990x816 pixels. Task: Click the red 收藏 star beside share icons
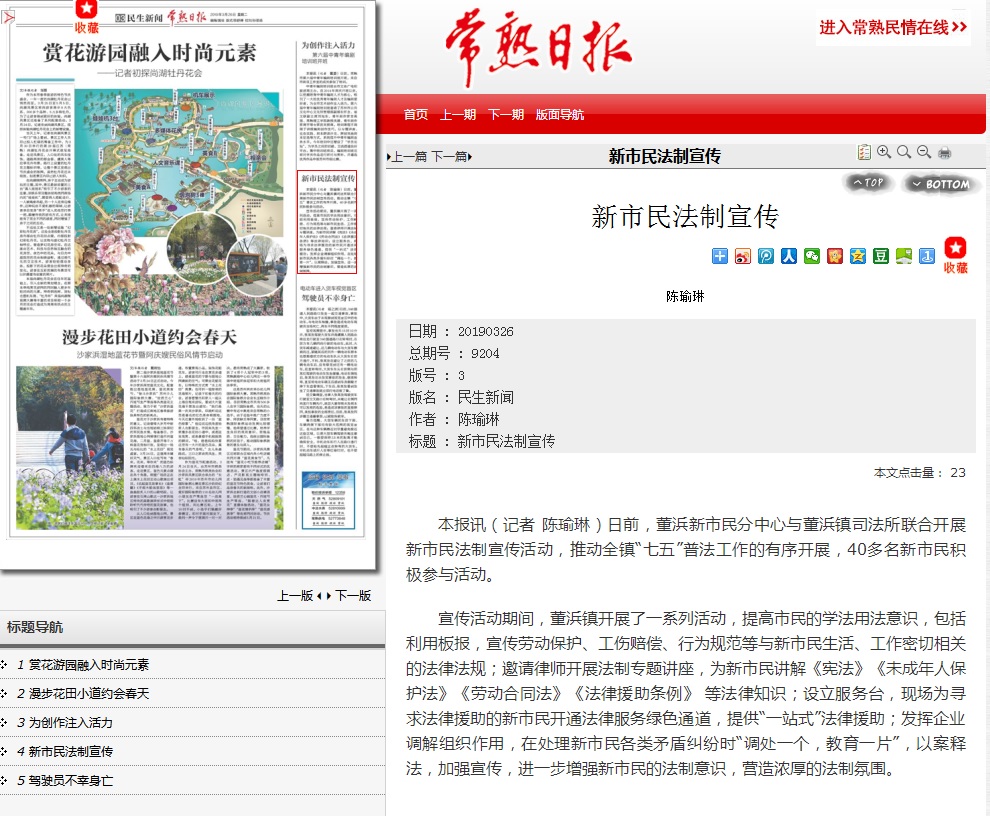coord(955,255)
